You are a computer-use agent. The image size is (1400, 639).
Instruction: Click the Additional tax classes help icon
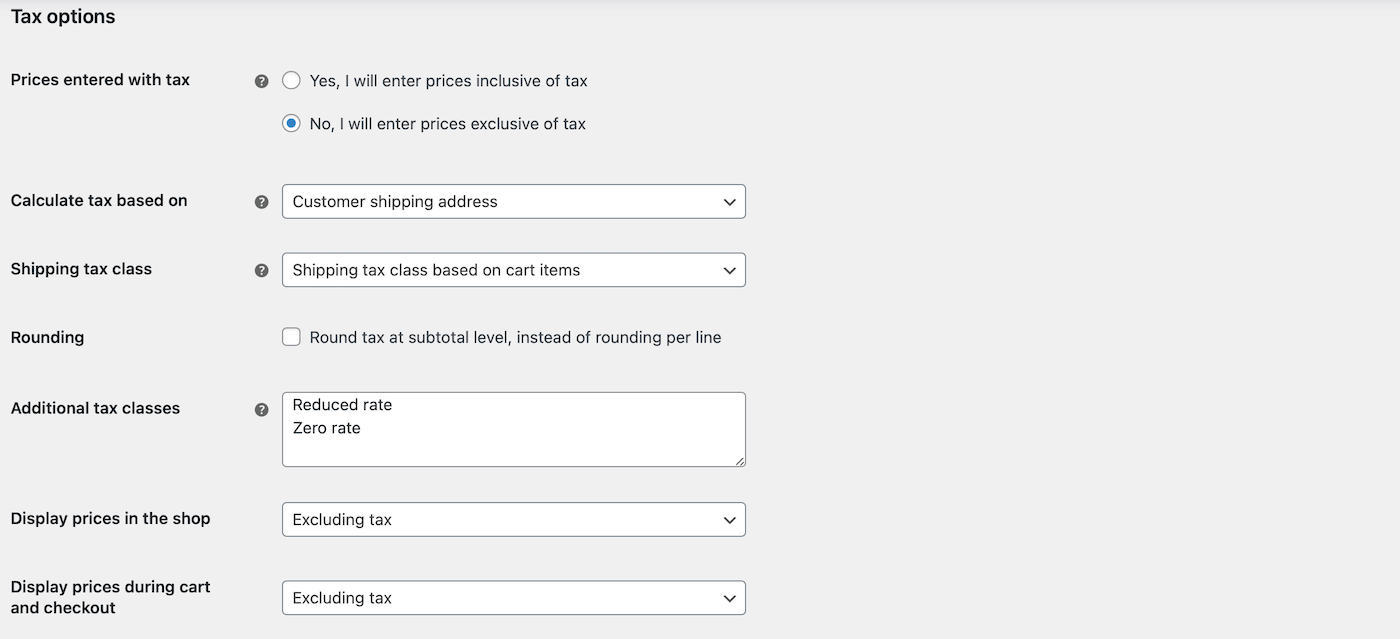pos(261,409)
